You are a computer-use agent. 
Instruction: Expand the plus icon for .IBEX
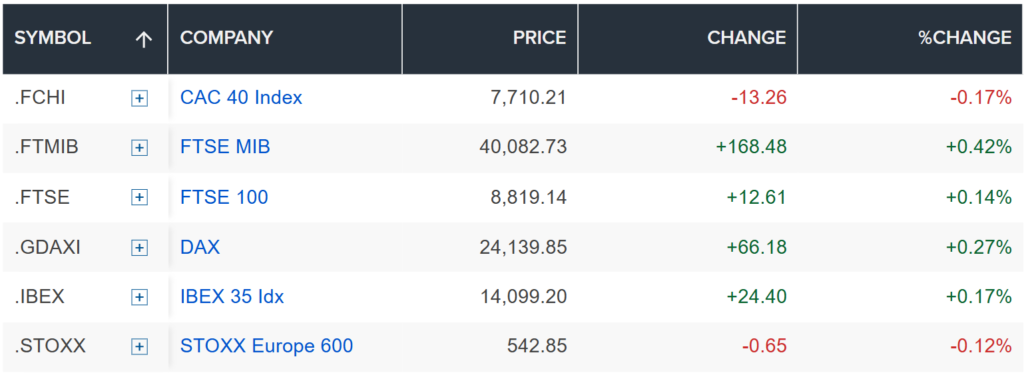[139, 297]
